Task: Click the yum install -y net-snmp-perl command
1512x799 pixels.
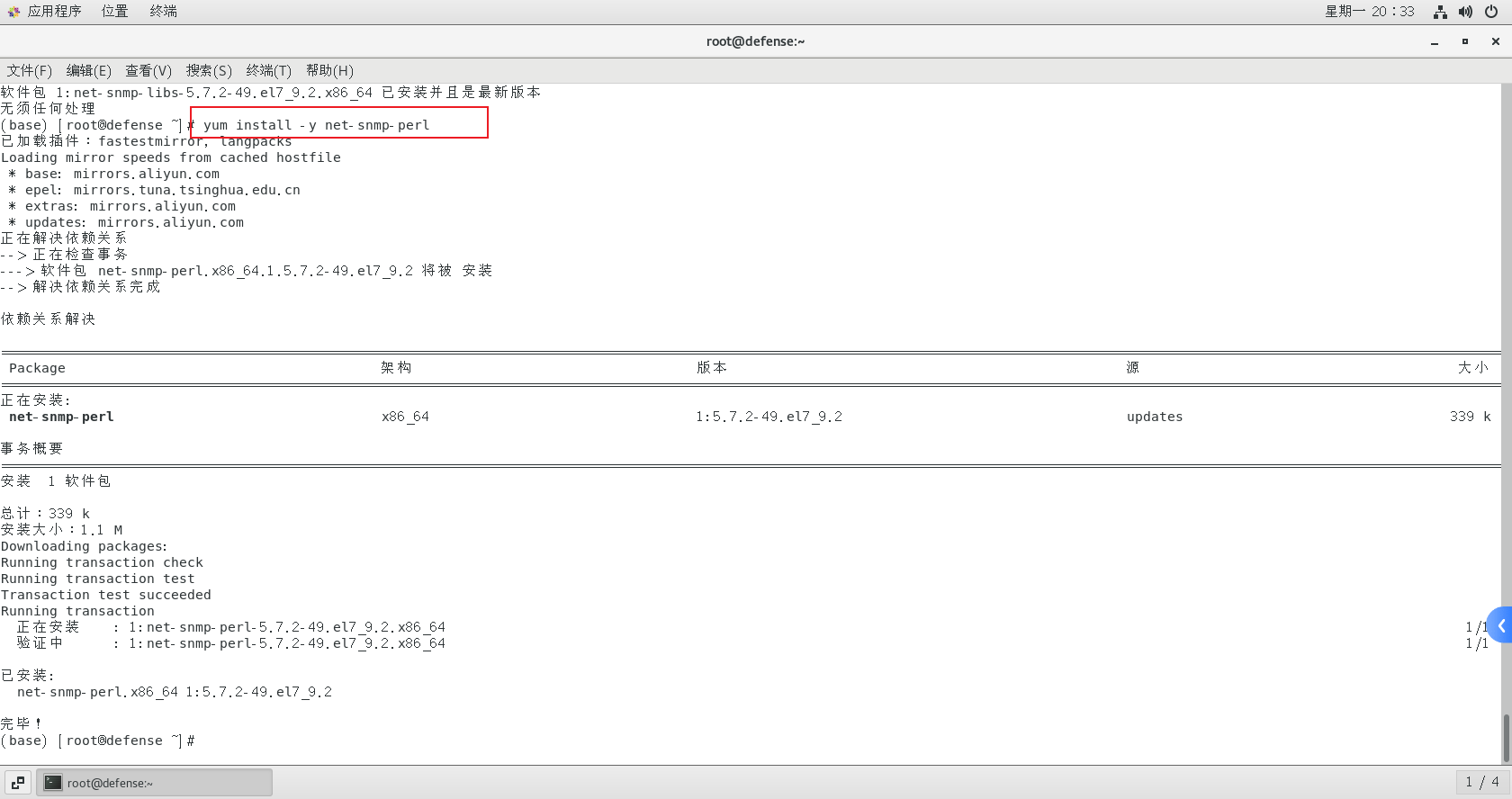Action: [x=316, y=125]
